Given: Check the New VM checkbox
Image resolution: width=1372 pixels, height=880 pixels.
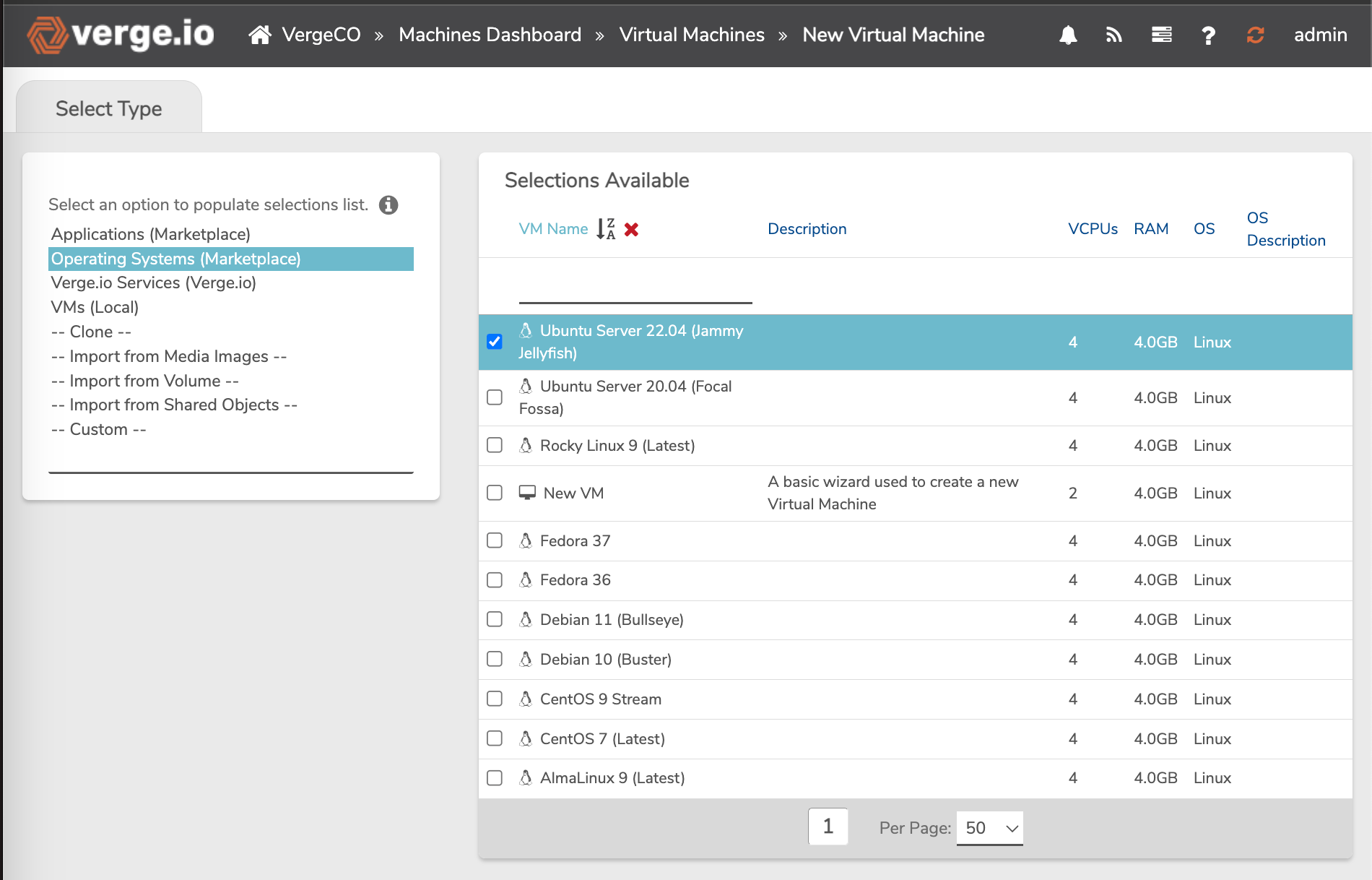Looking at the screenshot, I should pyautogui.click(x=495, y=493).
